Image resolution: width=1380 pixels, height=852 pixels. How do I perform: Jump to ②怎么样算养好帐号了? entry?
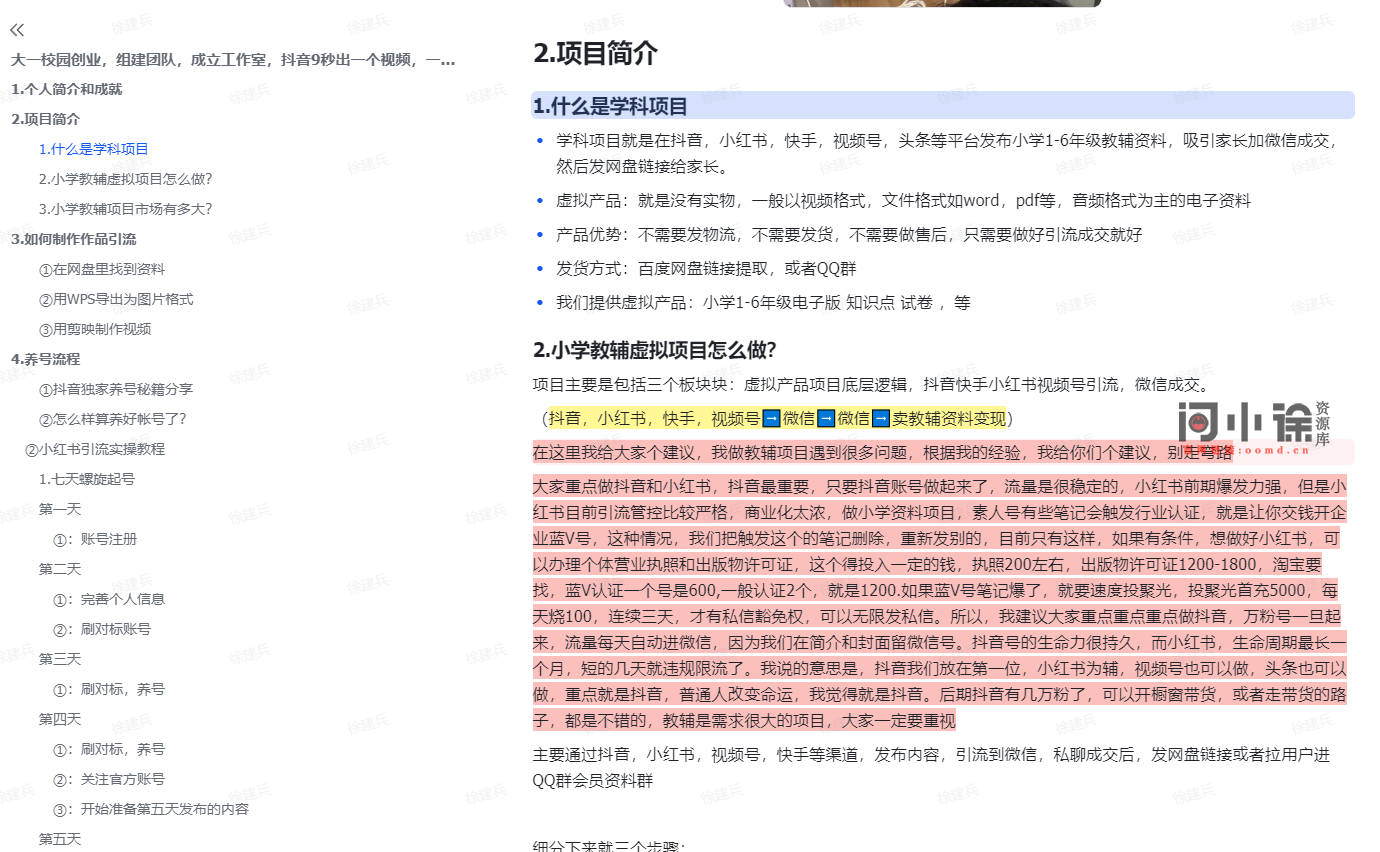113,419
